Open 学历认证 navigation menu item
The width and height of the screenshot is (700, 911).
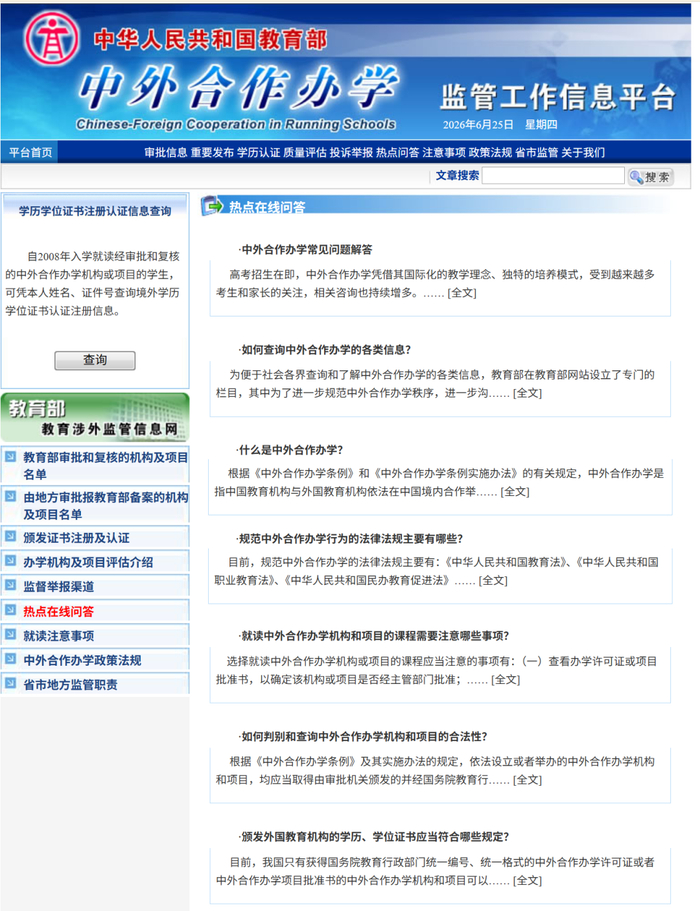pos(259,152)
